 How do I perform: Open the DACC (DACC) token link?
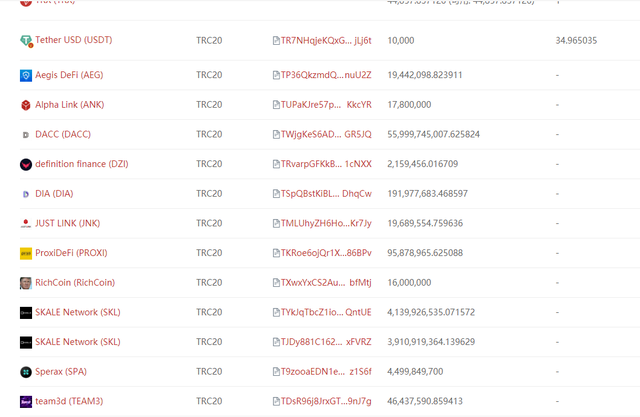63,134
